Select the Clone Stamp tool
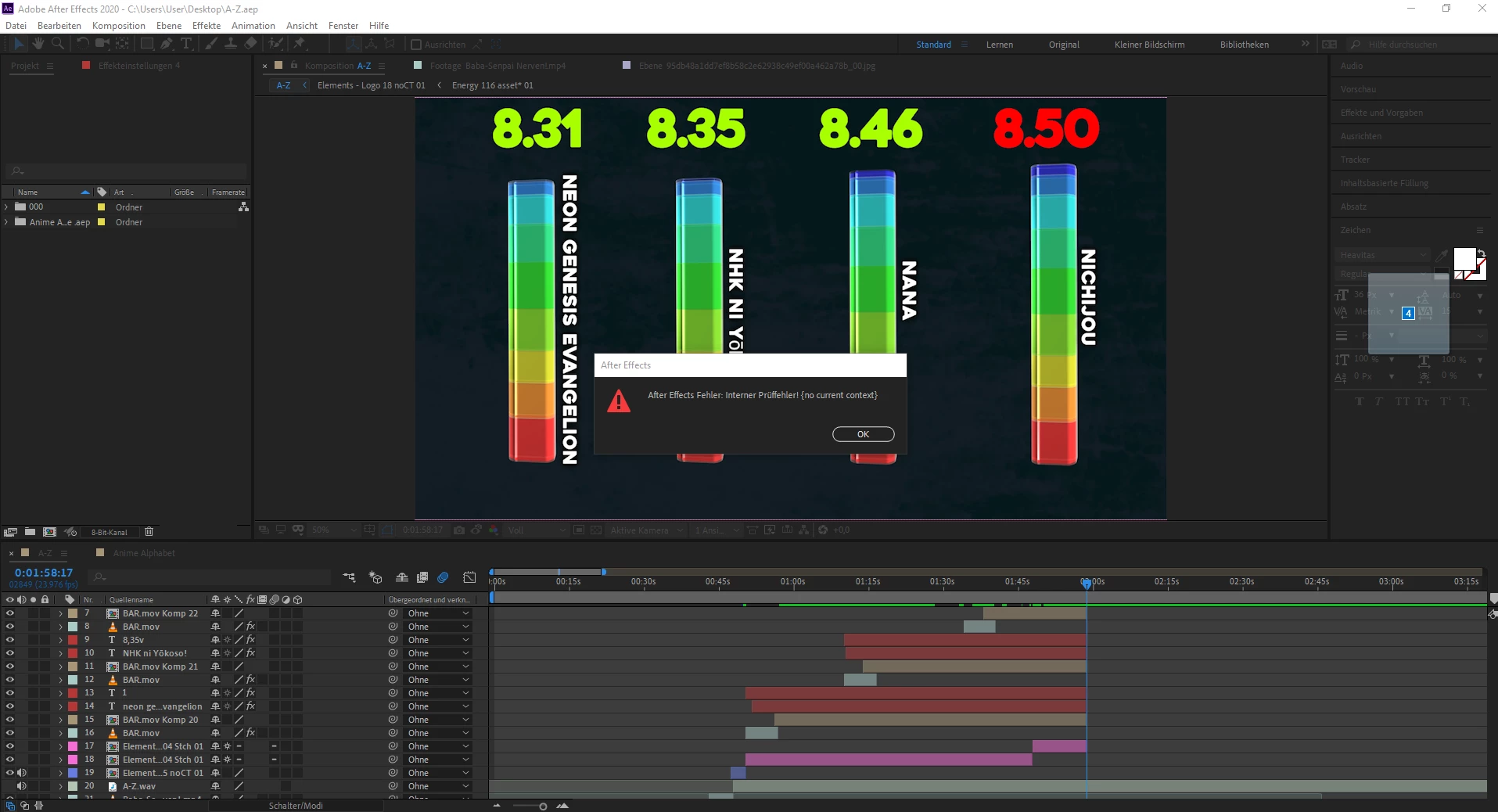This screenshot has height=812, width=1498. click(231, 44)
